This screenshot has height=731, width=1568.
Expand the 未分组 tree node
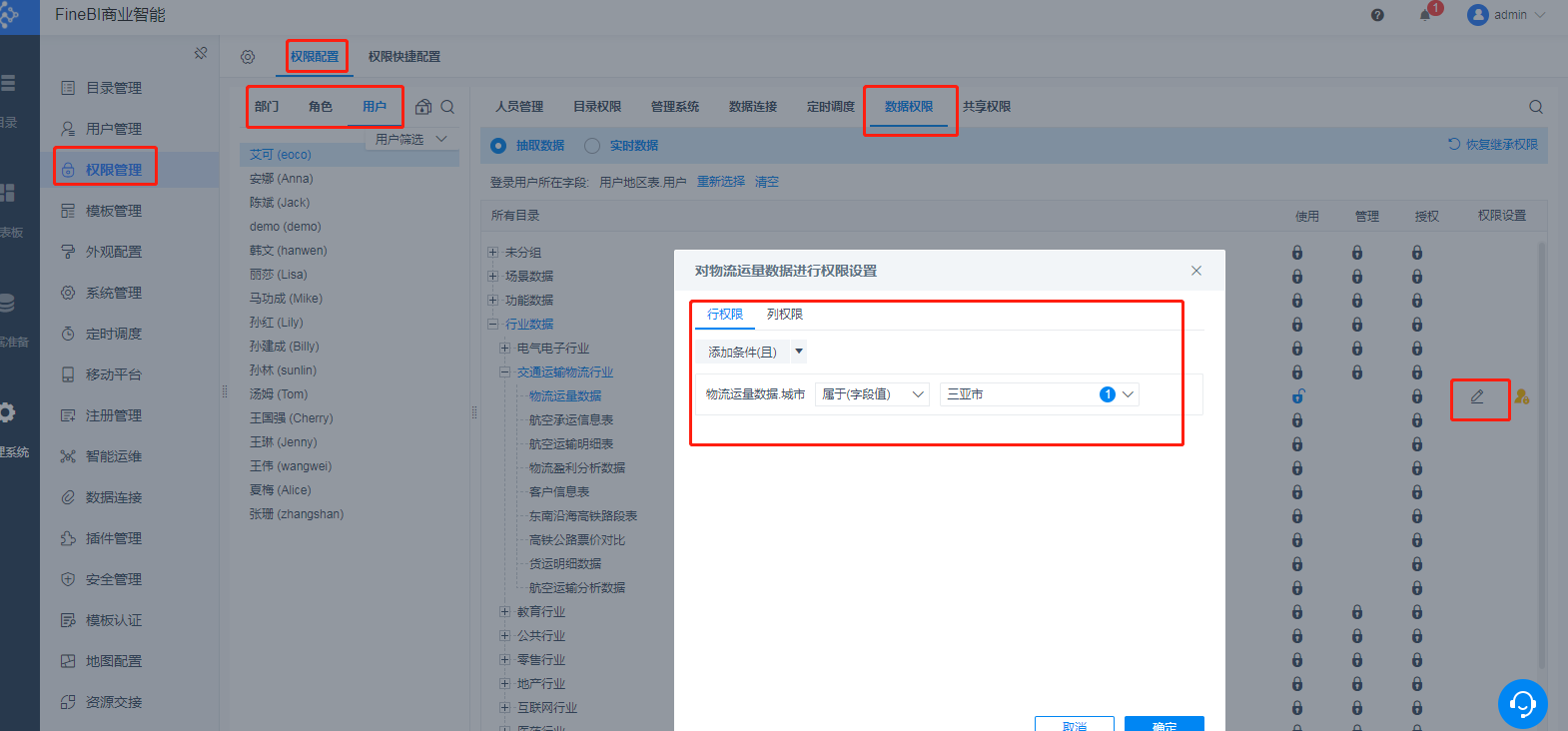coord(492,253)
